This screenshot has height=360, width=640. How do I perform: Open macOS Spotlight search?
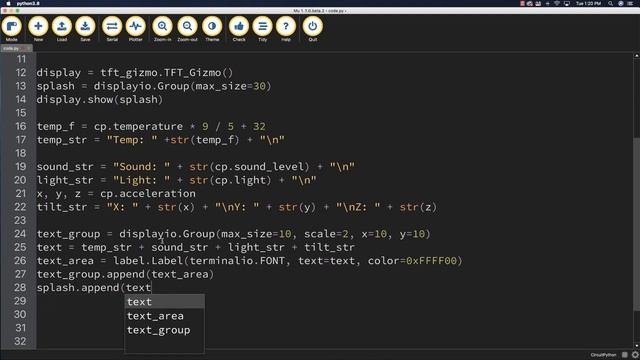point(610,3)
